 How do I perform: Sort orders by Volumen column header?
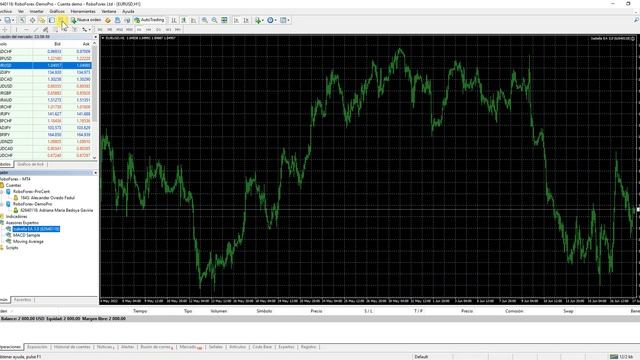[218, 311]
